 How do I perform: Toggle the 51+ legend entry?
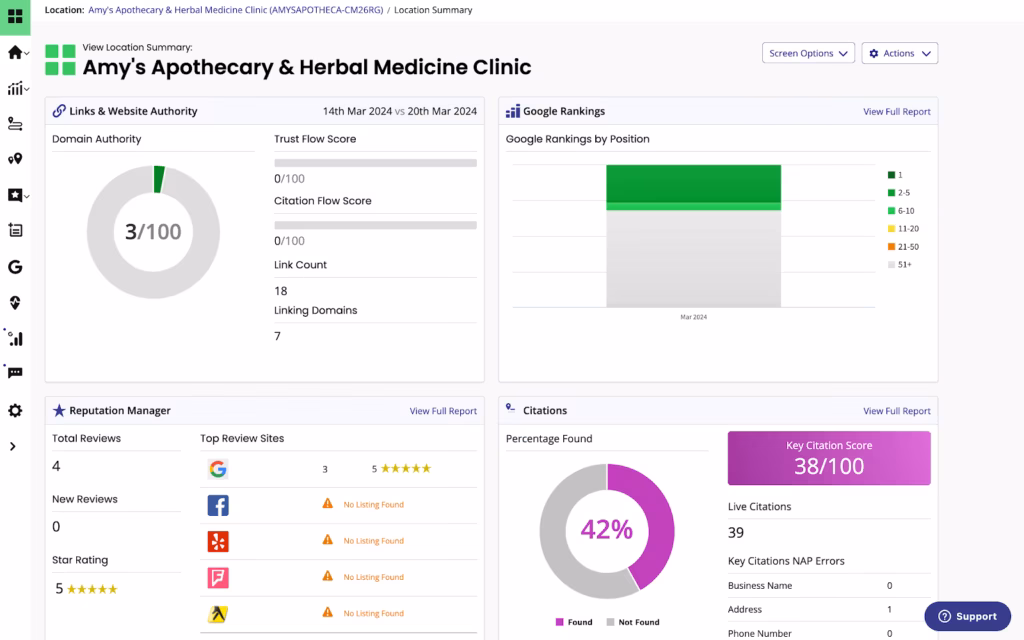(x=900, y=264)
